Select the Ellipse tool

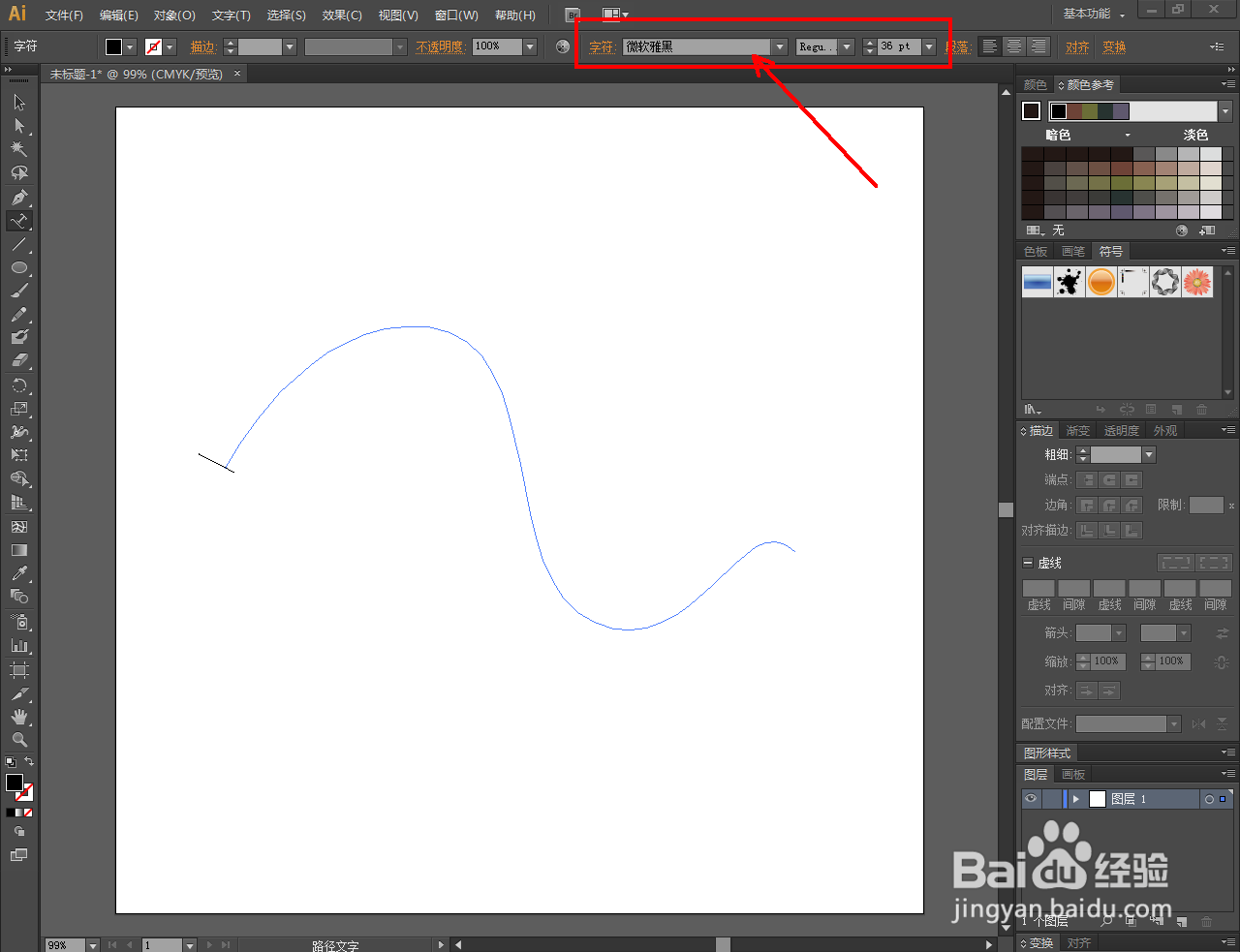point(19,267)
